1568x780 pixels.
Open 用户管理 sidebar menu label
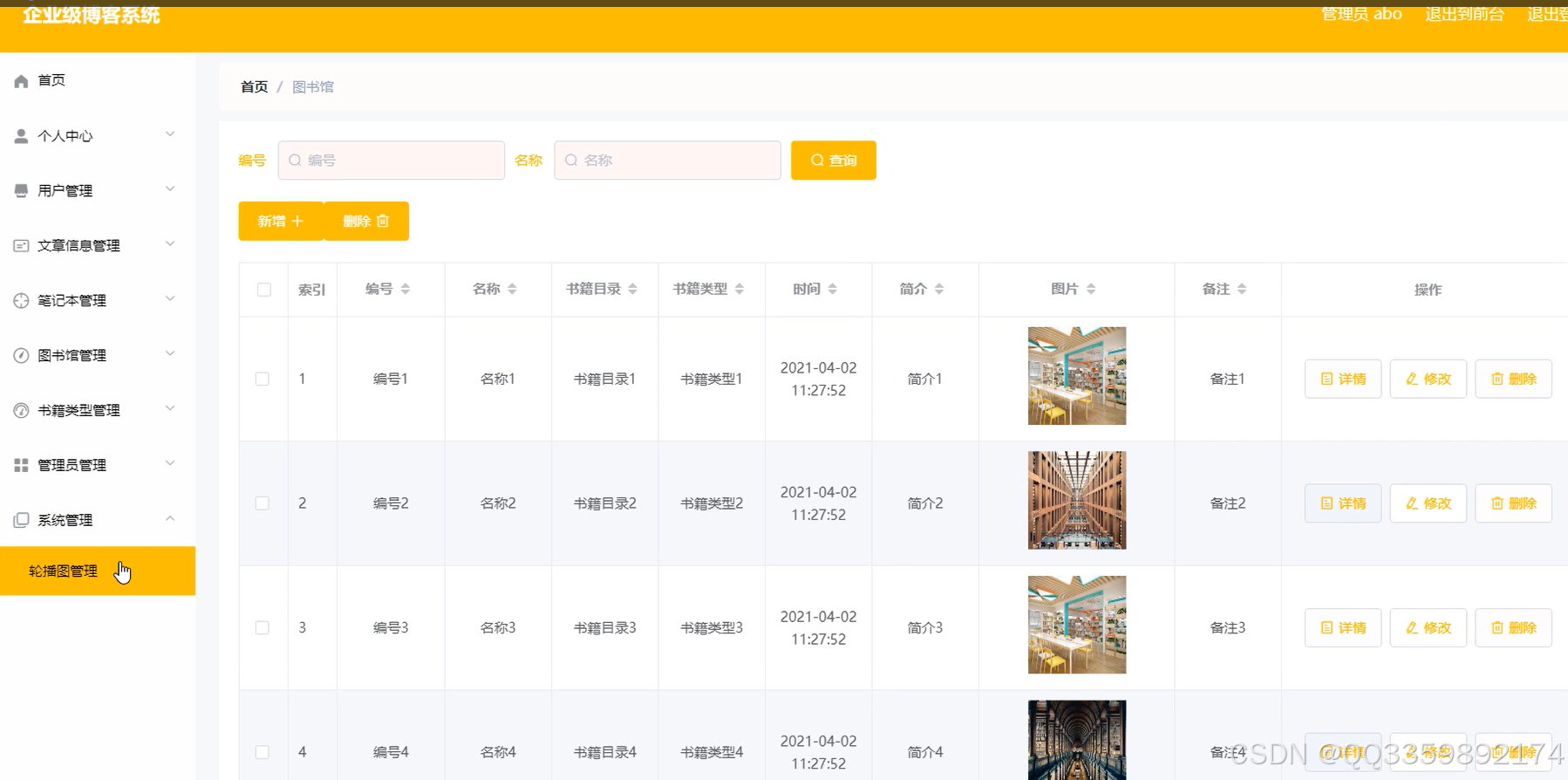point(65,191)
